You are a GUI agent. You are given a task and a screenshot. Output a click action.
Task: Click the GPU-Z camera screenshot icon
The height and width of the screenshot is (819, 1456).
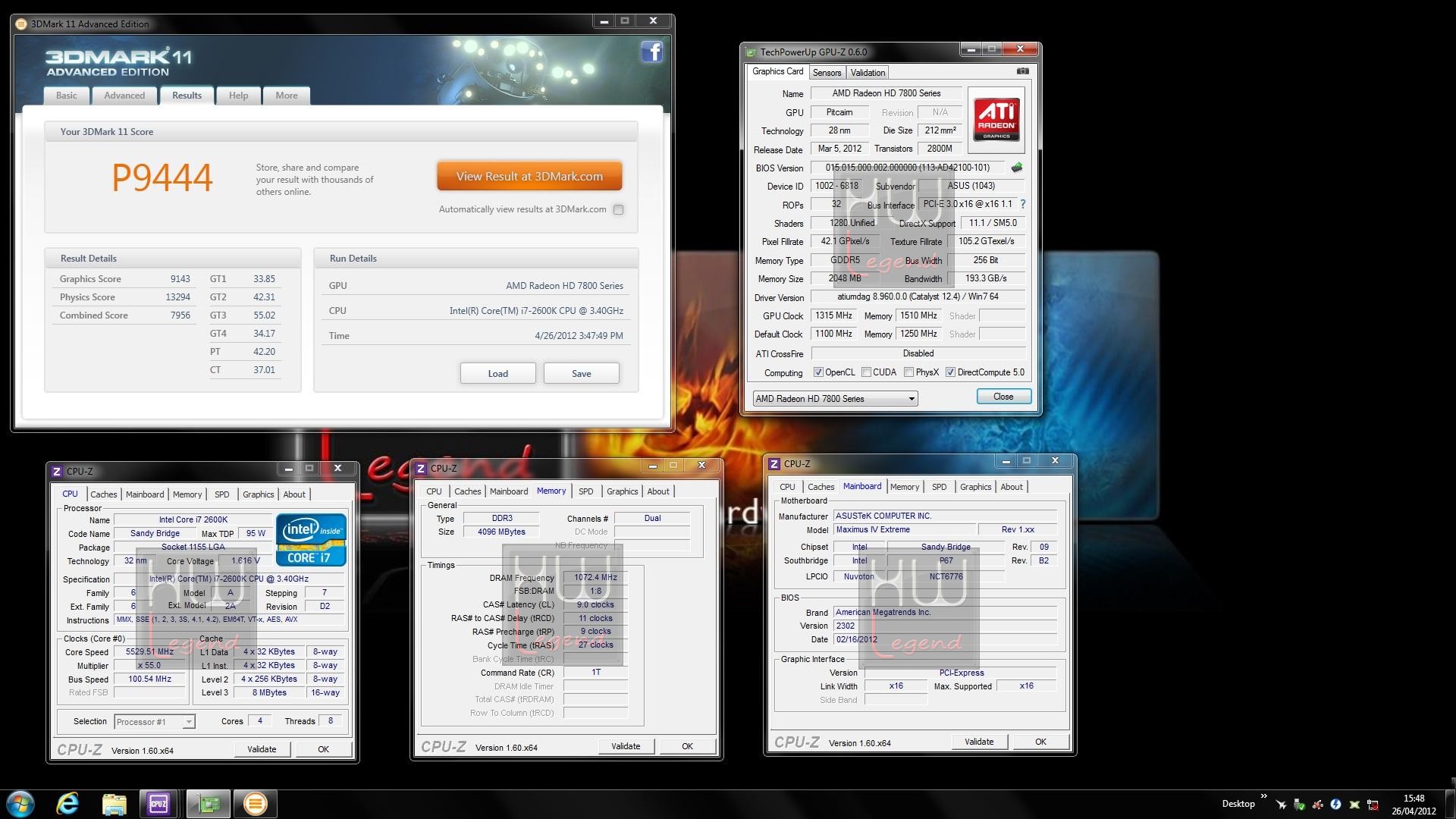[x=1022, y=71]
